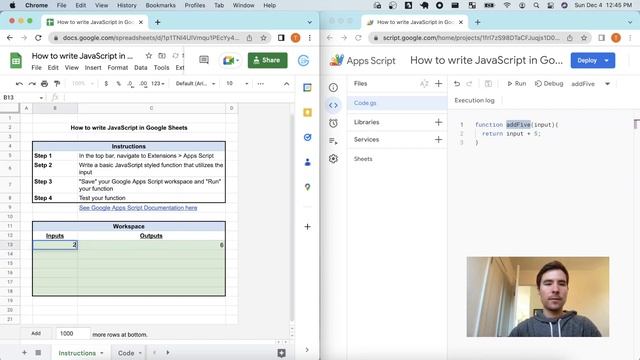Add a library with the plus icon
The width and height of the screenshot is (640, 360).
point(438,122)
